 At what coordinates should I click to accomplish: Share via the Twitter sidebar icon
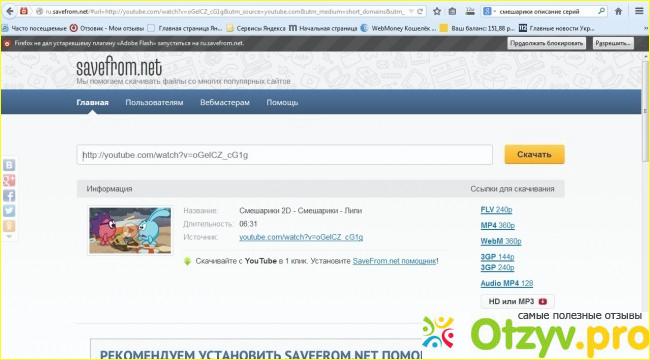(9, 211)
